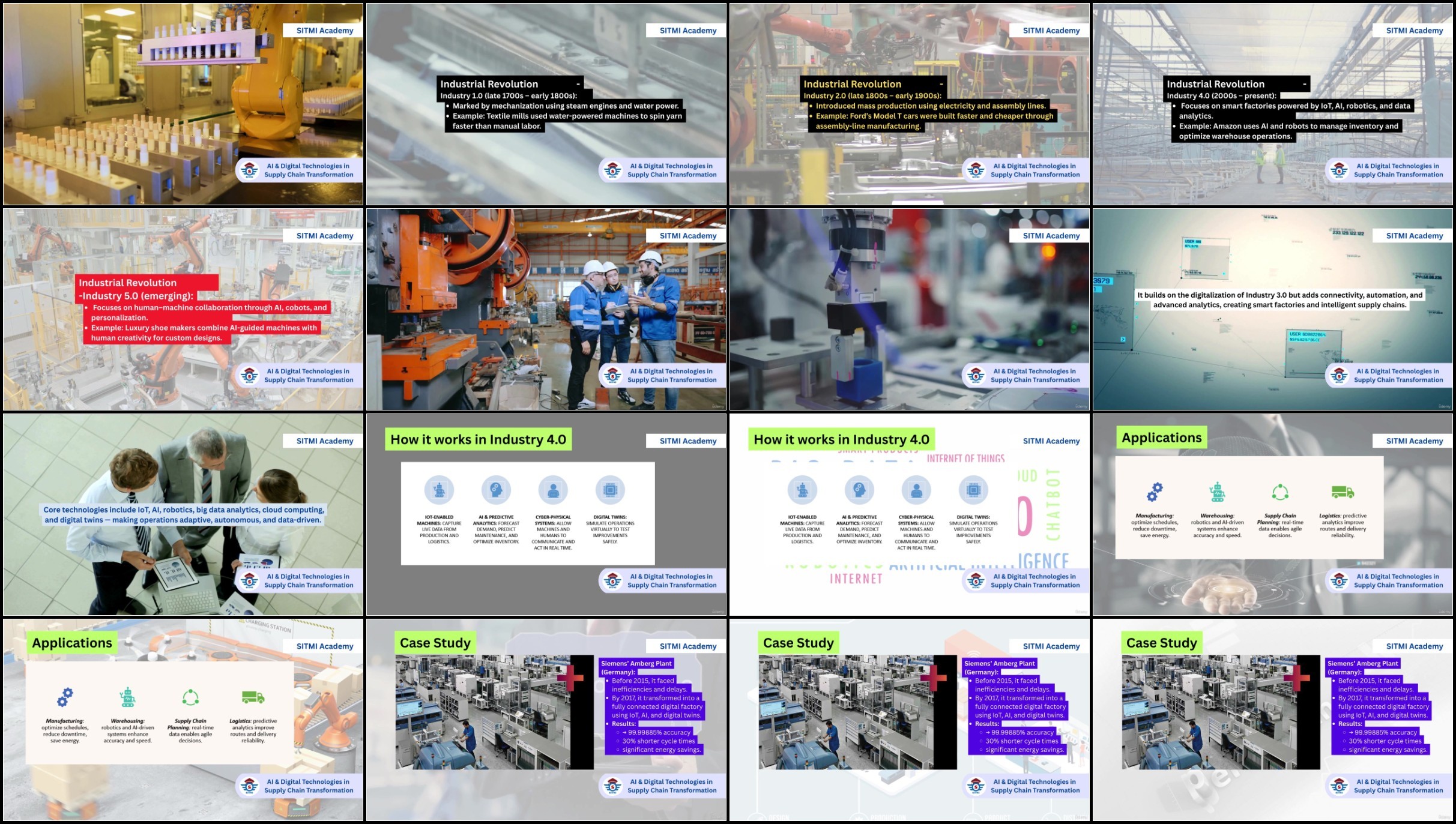The height and width of the screenshot is (824, 1456).
Task: Click Industry 1.0 (late 1700s – early 1800s) text
Action: (509, 95)
